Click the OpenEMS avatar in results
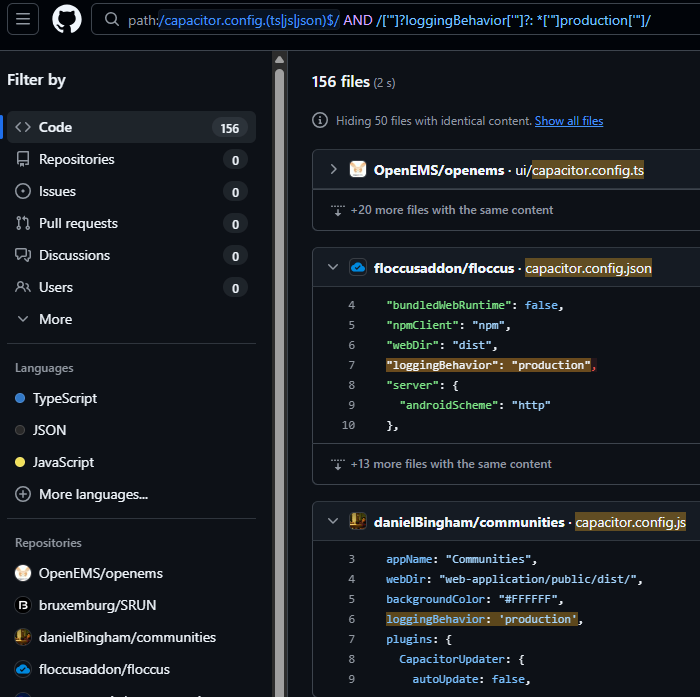Viewport: 700px width, 697px height. coord(358,170)
